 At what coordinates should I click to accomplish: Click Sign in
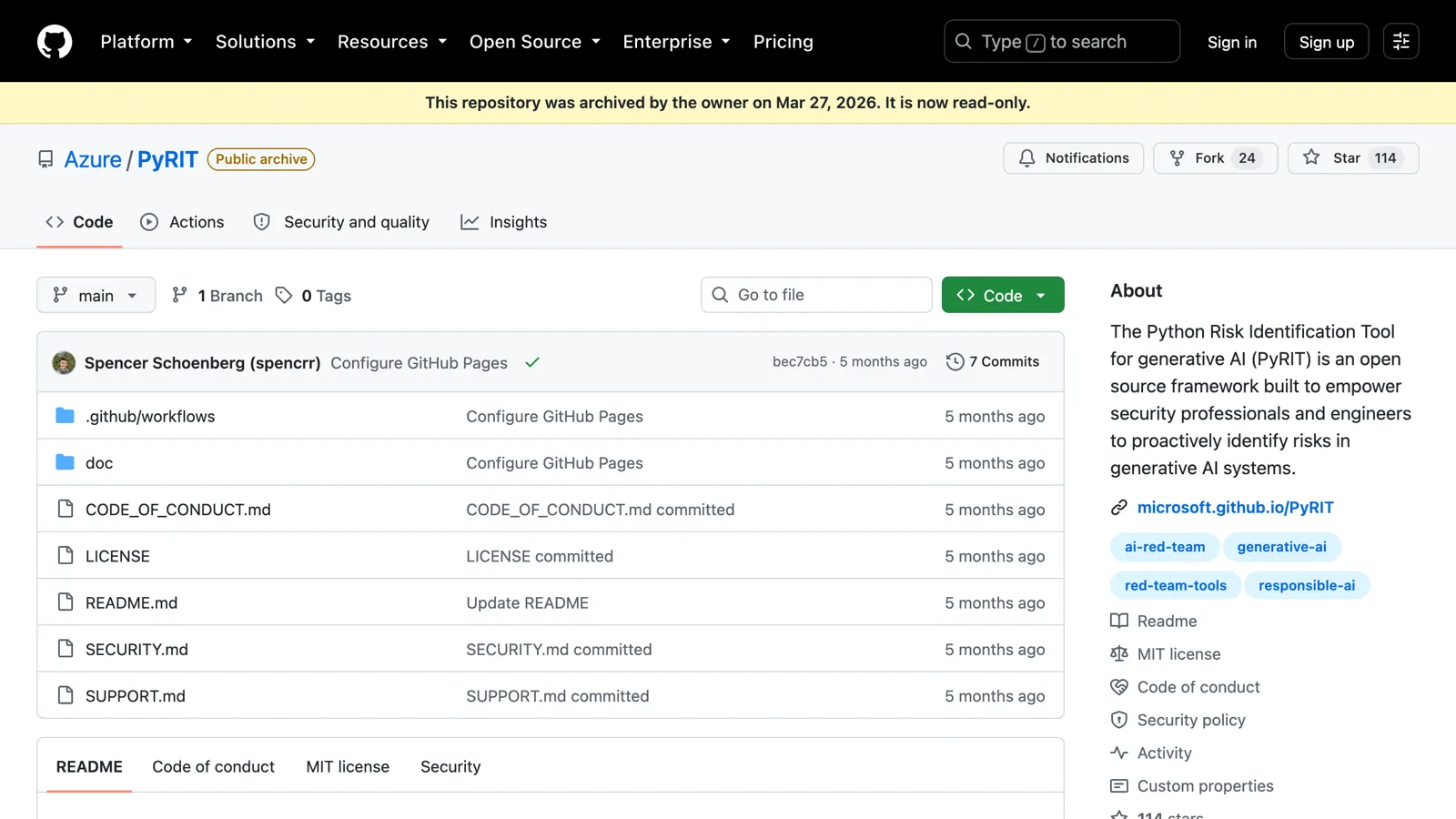[x=1231, y=42]
